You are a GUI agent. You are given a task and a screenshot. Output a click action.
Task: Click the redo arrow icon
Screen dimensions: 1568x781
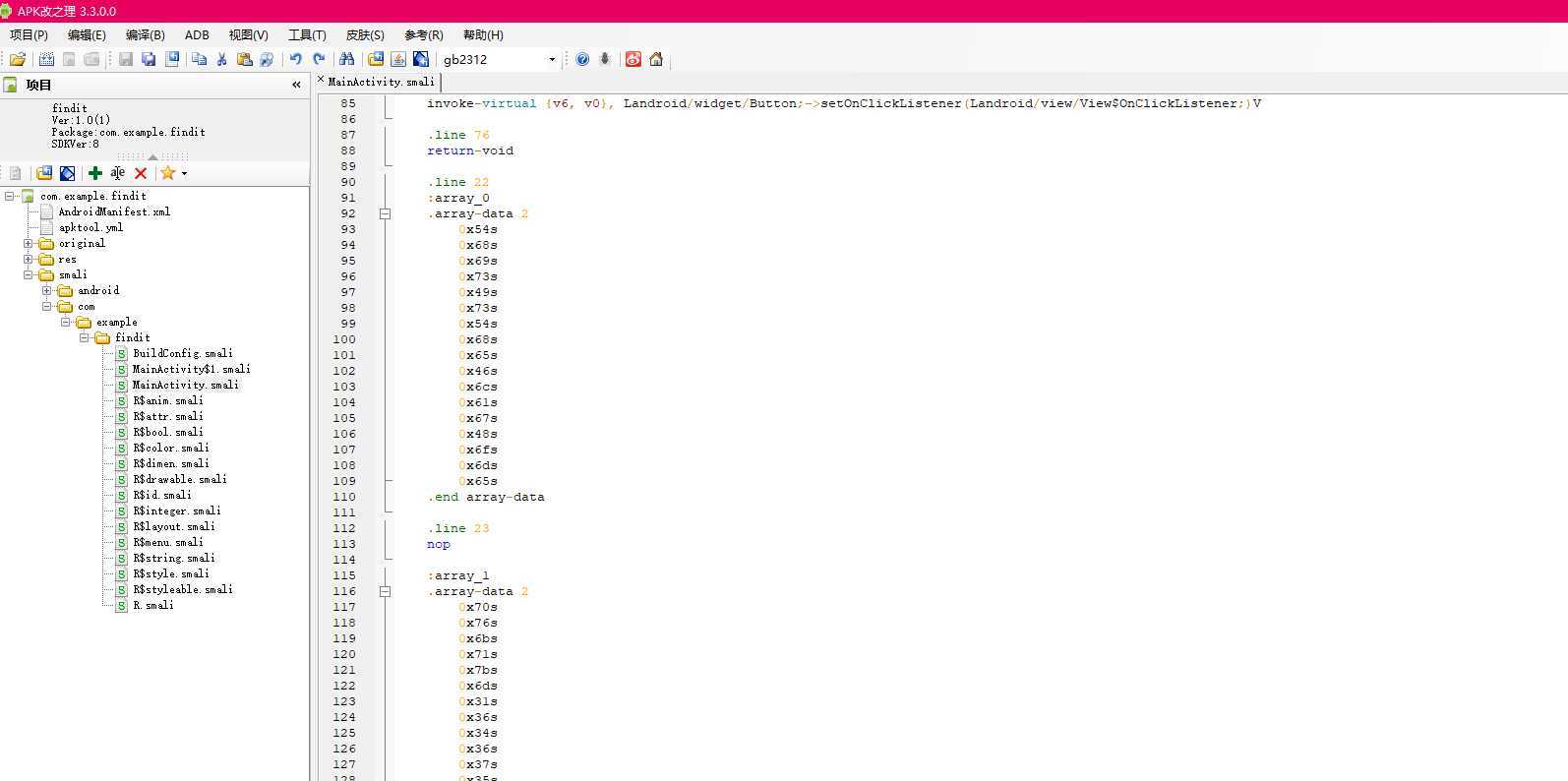319,59
